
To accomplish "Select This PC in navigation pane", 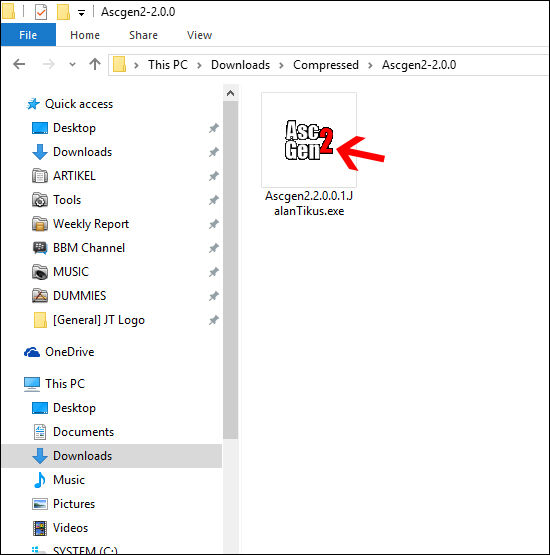I will 65,384.
